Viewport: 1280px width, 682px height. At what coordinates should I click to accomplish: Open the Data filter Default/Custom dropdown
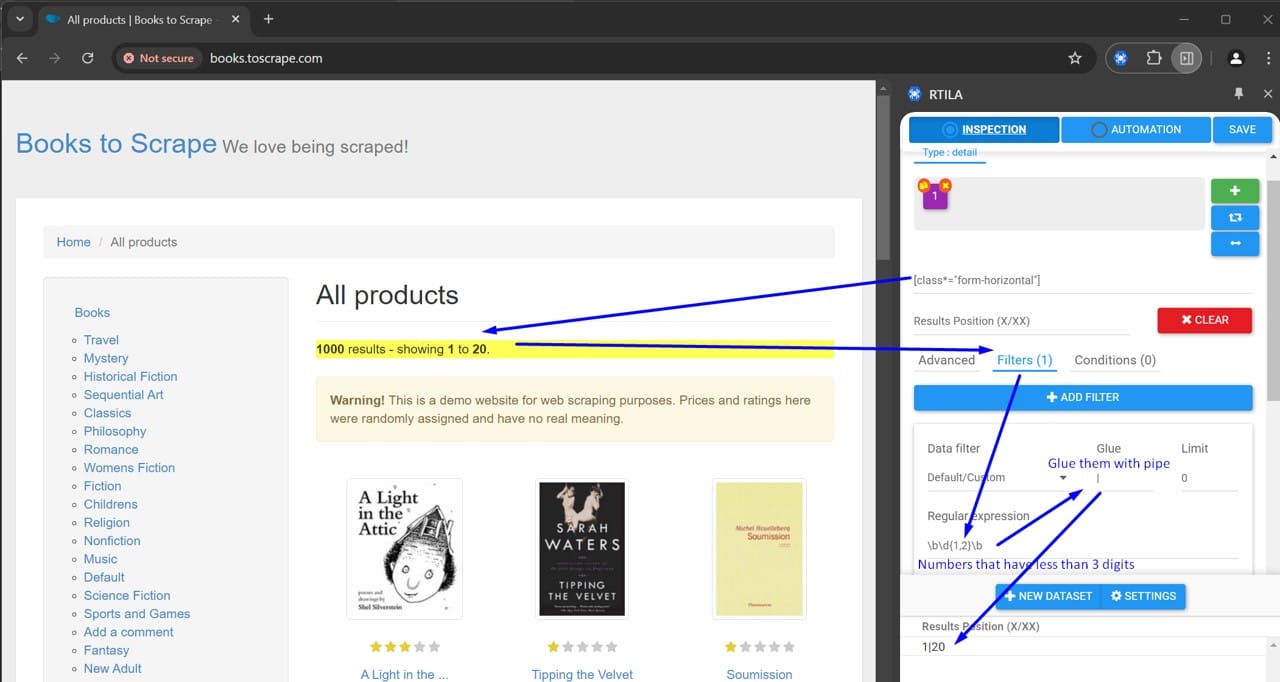pyautogui.click(x=997, y=478)
